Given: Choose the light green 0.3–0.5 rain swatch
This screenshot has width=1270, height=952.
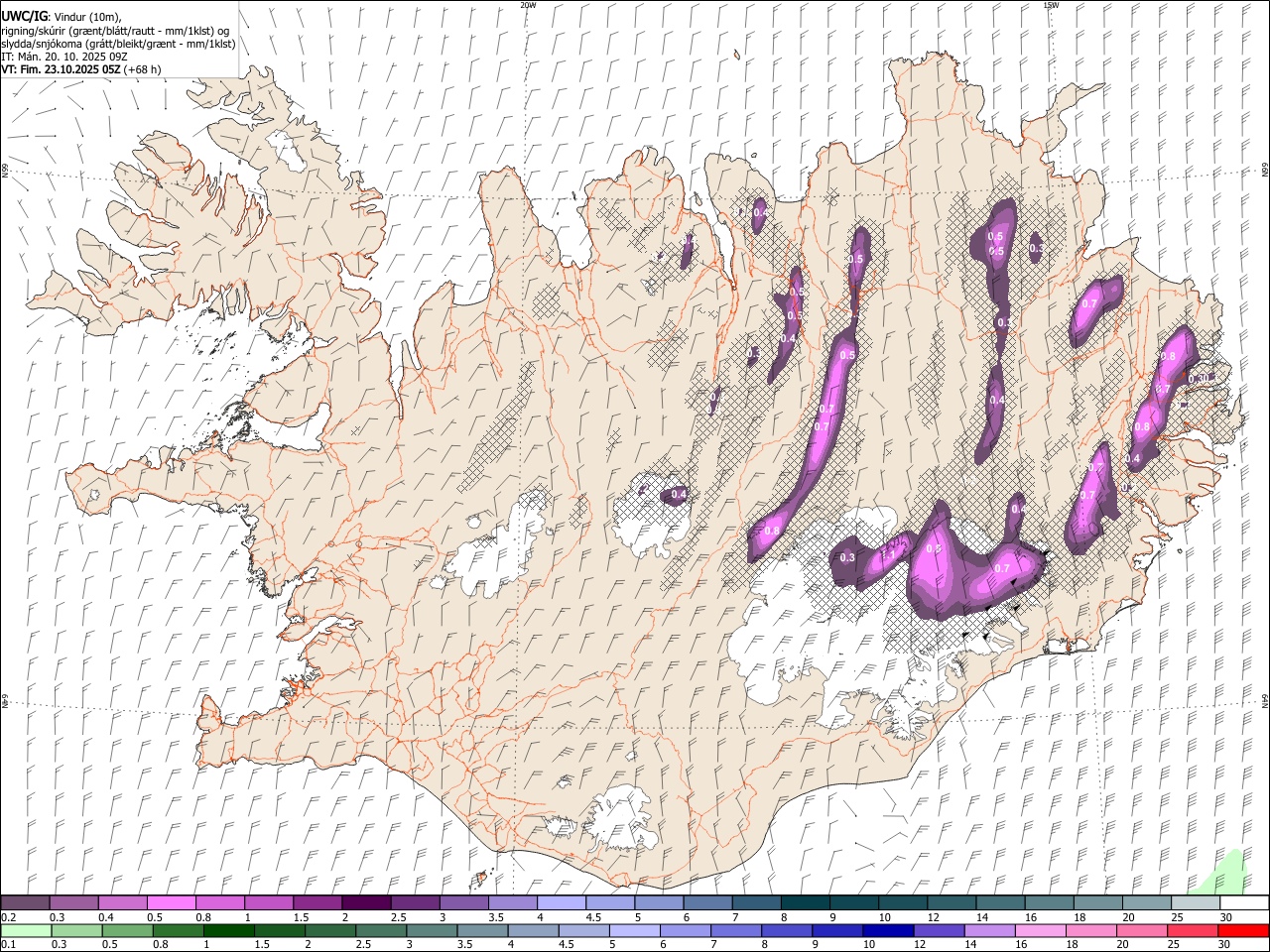Looking at the screenshot, I should 76,930.
